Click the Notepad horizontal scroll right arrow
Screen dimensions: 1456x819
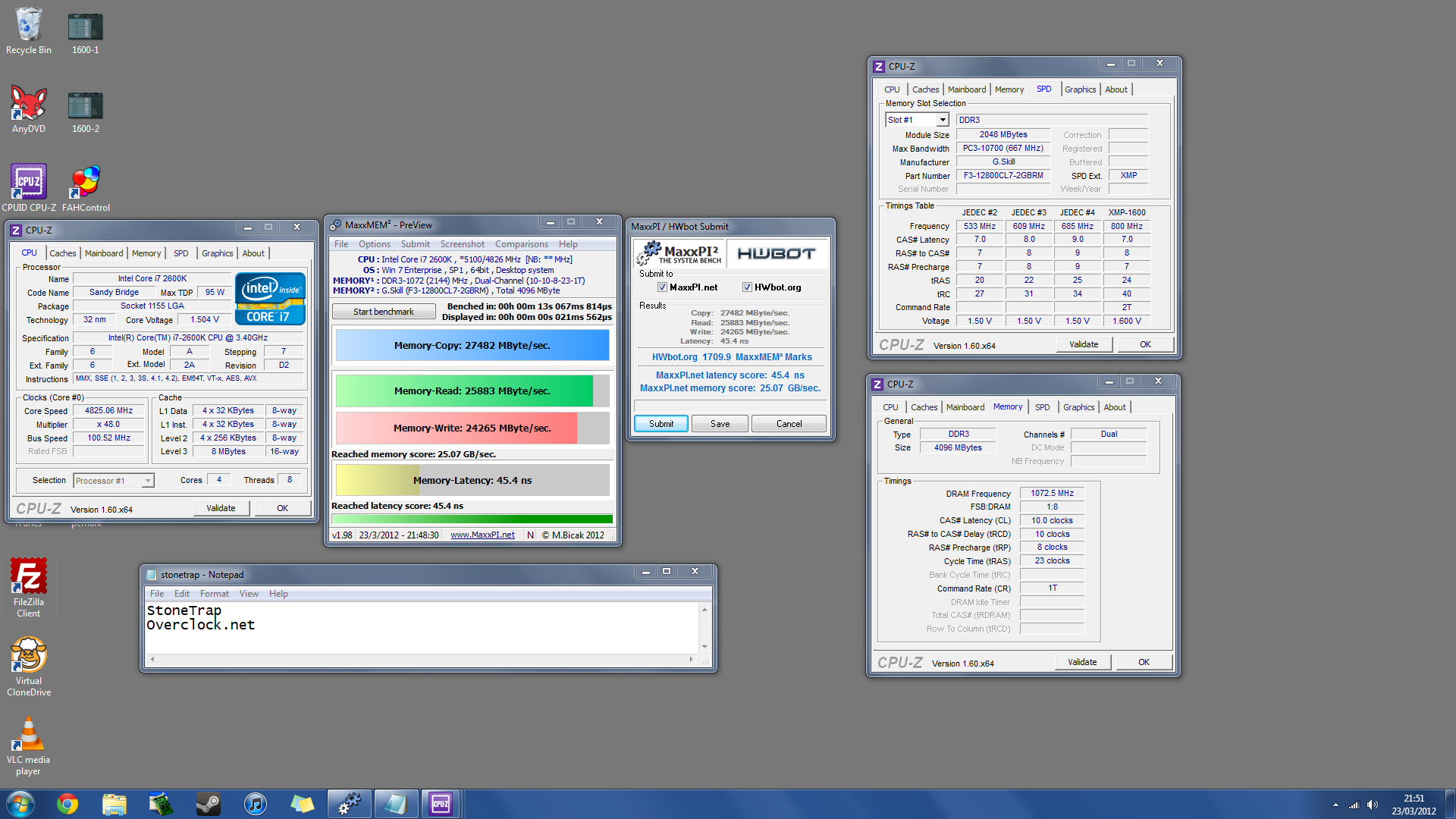(691, 660)
